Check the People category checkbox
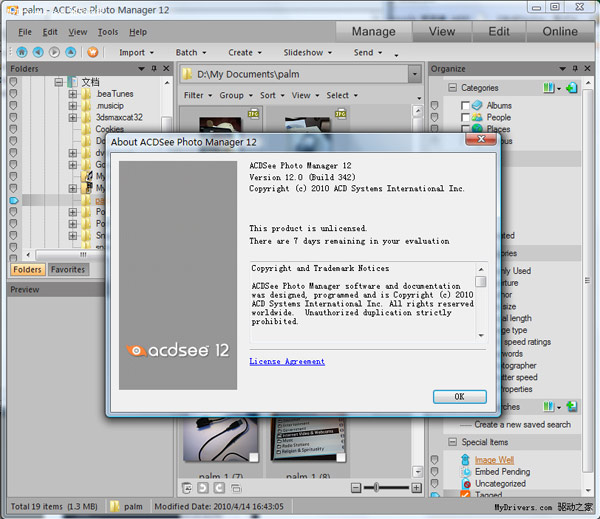The image size is (600, 519). (465, 118)
